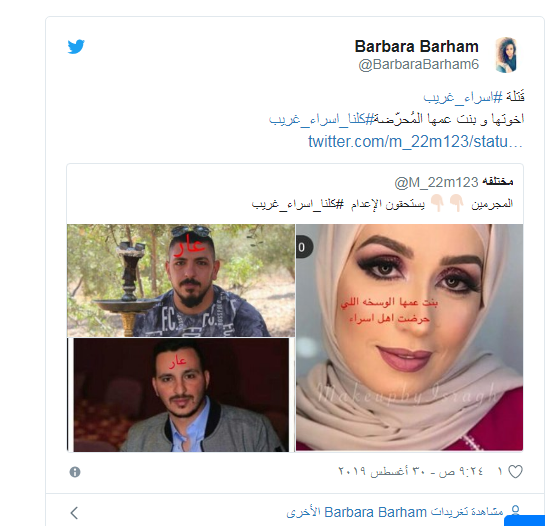Open the Barbara Barham display name

pos(416,46)
